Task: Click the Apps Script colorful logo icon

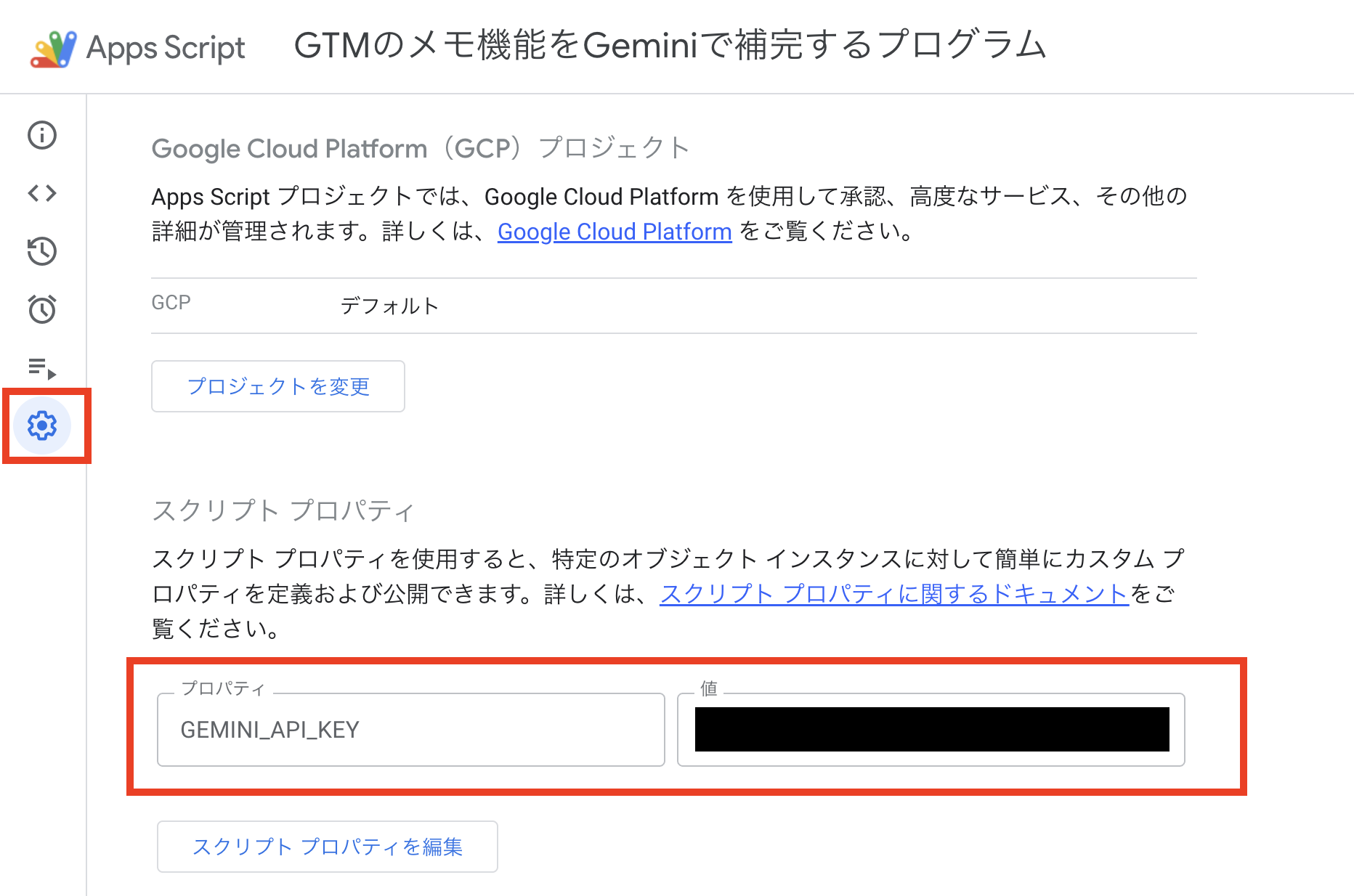Action: (53, 49)
